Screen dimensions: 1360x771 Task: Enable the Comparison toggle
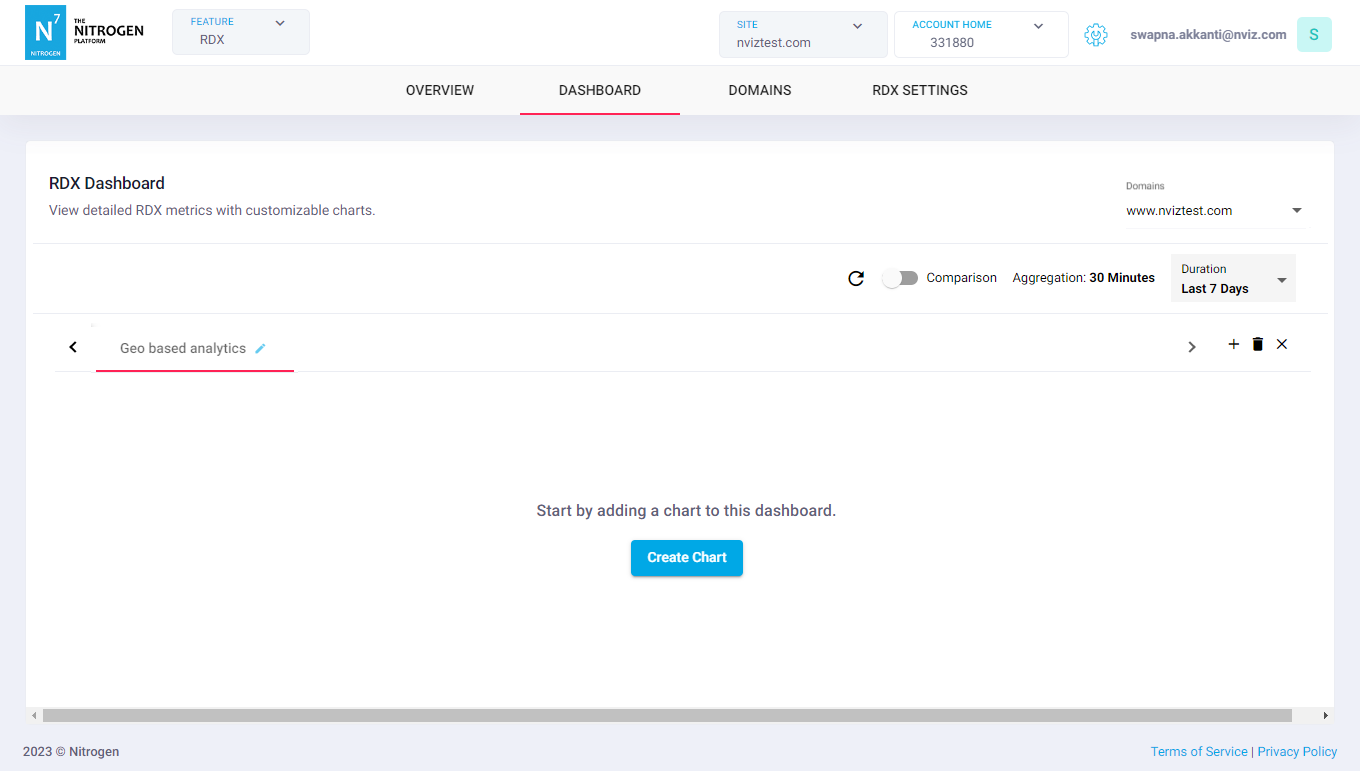click(900, 278)
